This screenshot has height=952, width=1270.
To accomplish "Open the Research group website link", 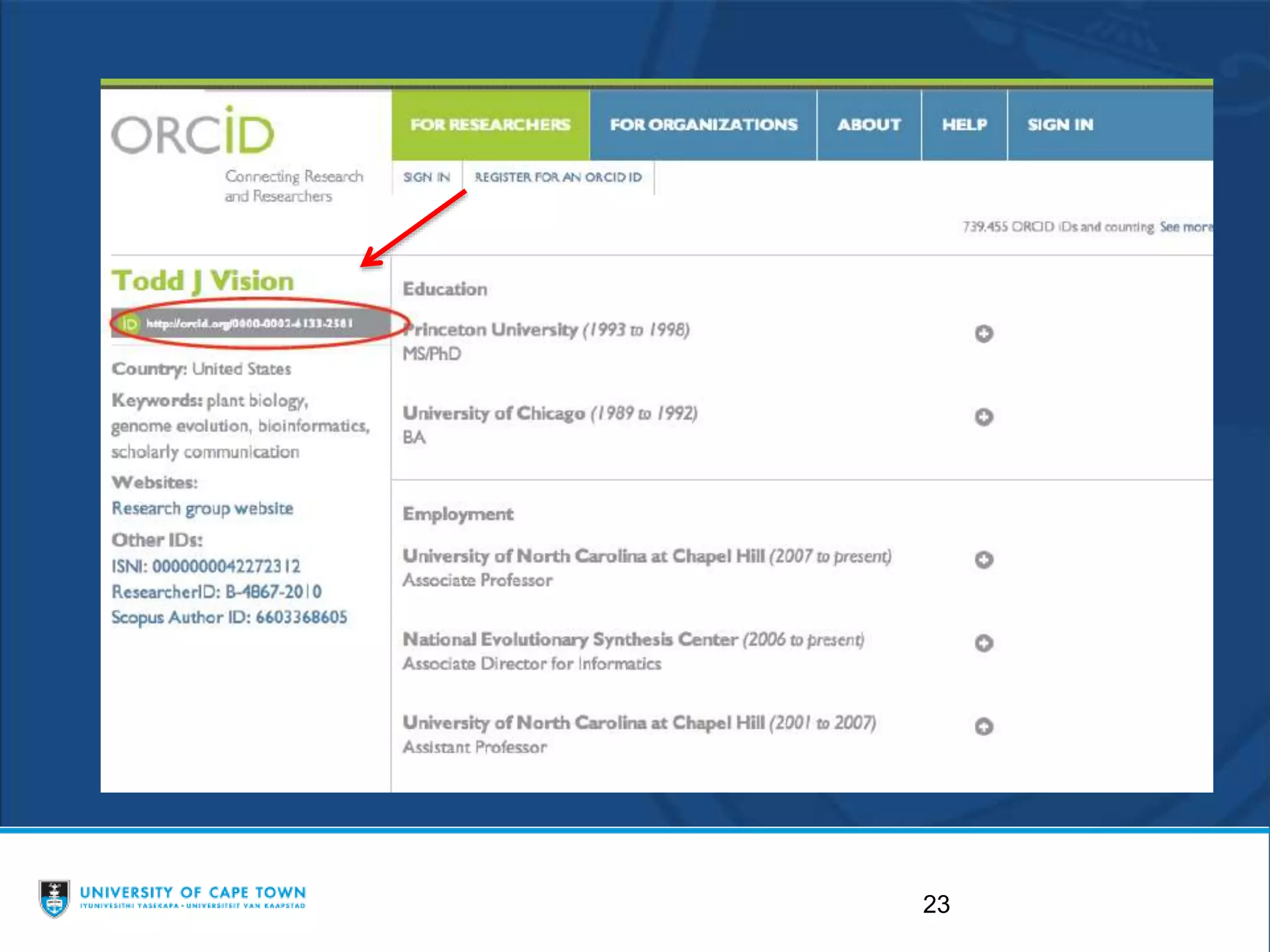I will 202,508.
